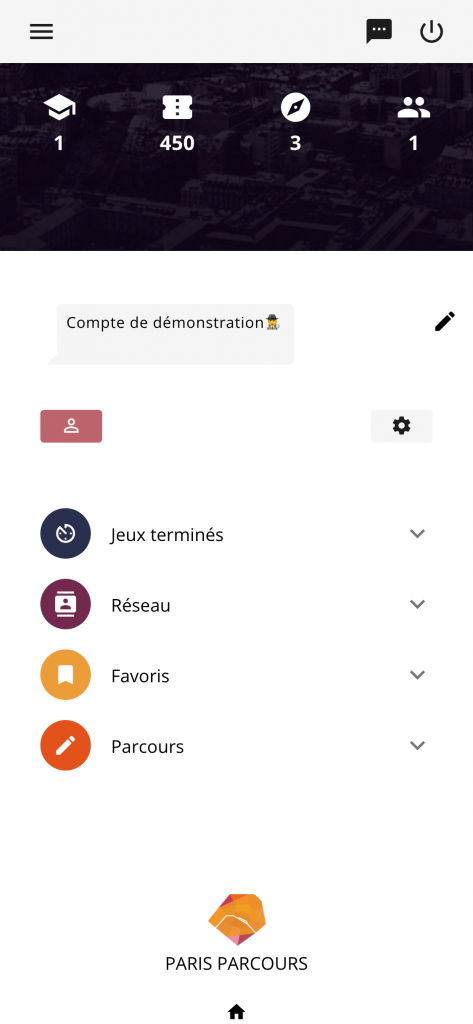Expand the Jeux terminés chevron

[417, 534]
